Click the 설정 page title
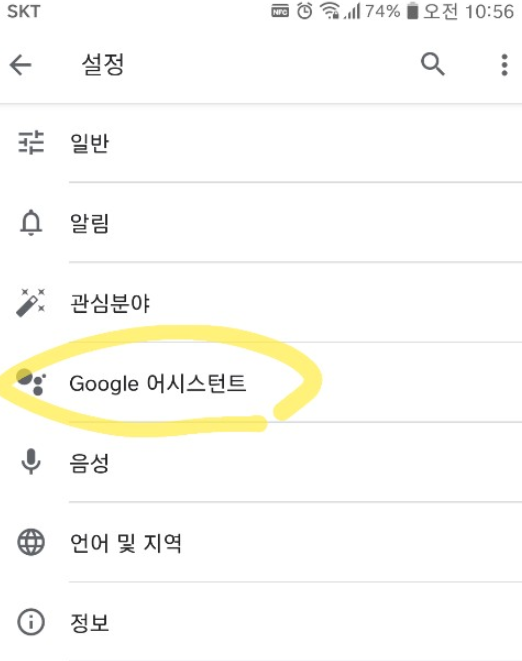The height and width of the screenshot is (661, 522). (x=103, y=64)
